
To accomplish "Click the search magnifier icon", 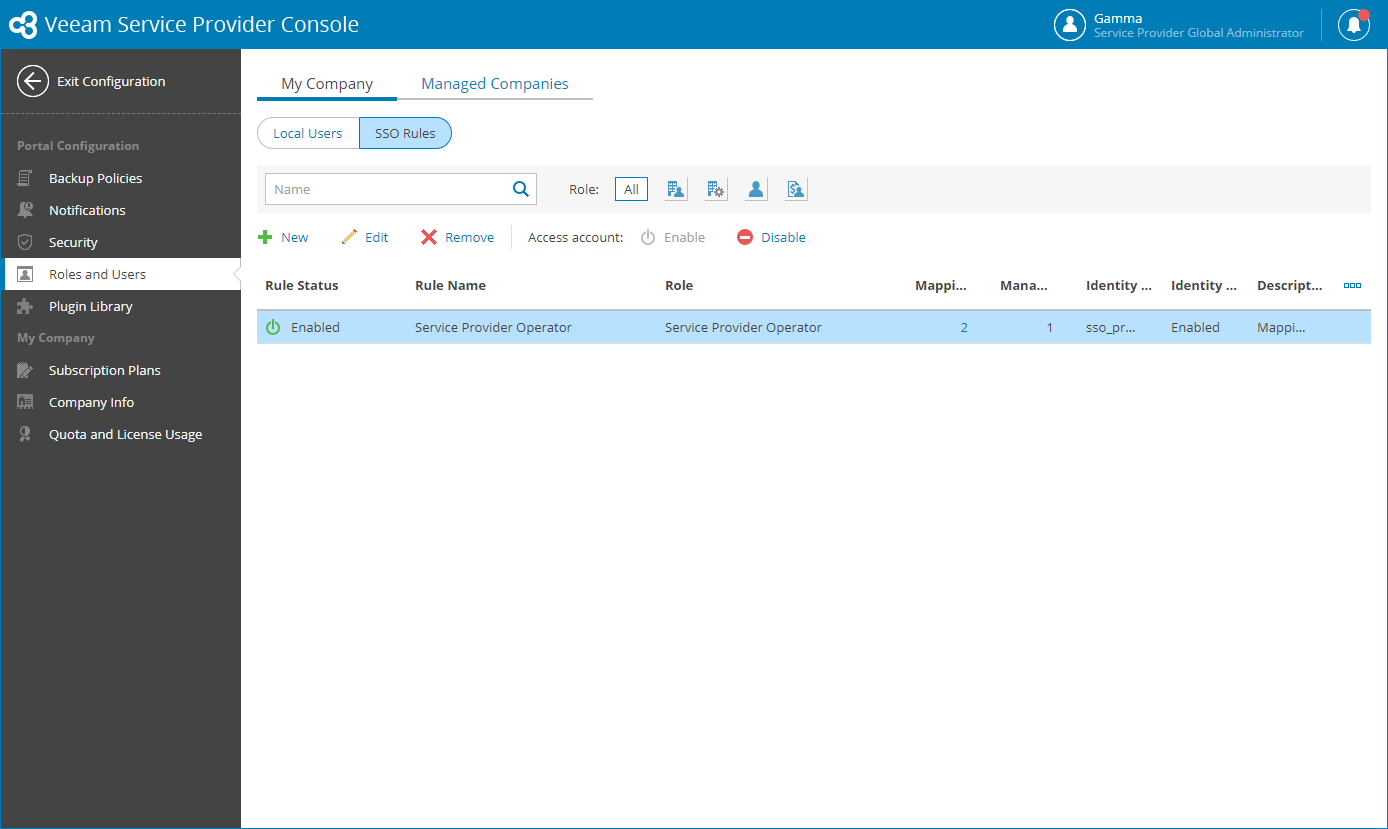I will (520, 188).
